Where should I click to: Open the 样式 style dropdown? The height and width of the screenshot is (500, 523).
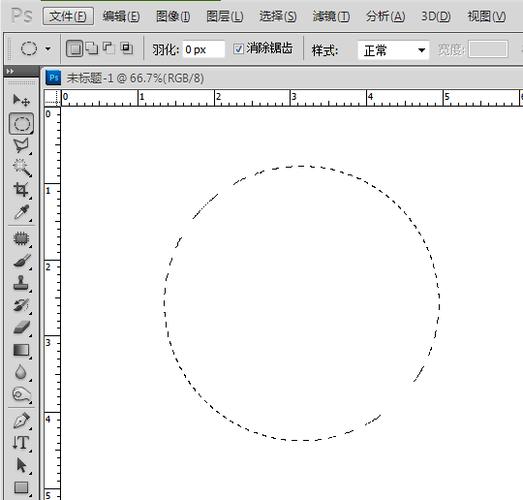pyautogui.click(x=393, y=50)
